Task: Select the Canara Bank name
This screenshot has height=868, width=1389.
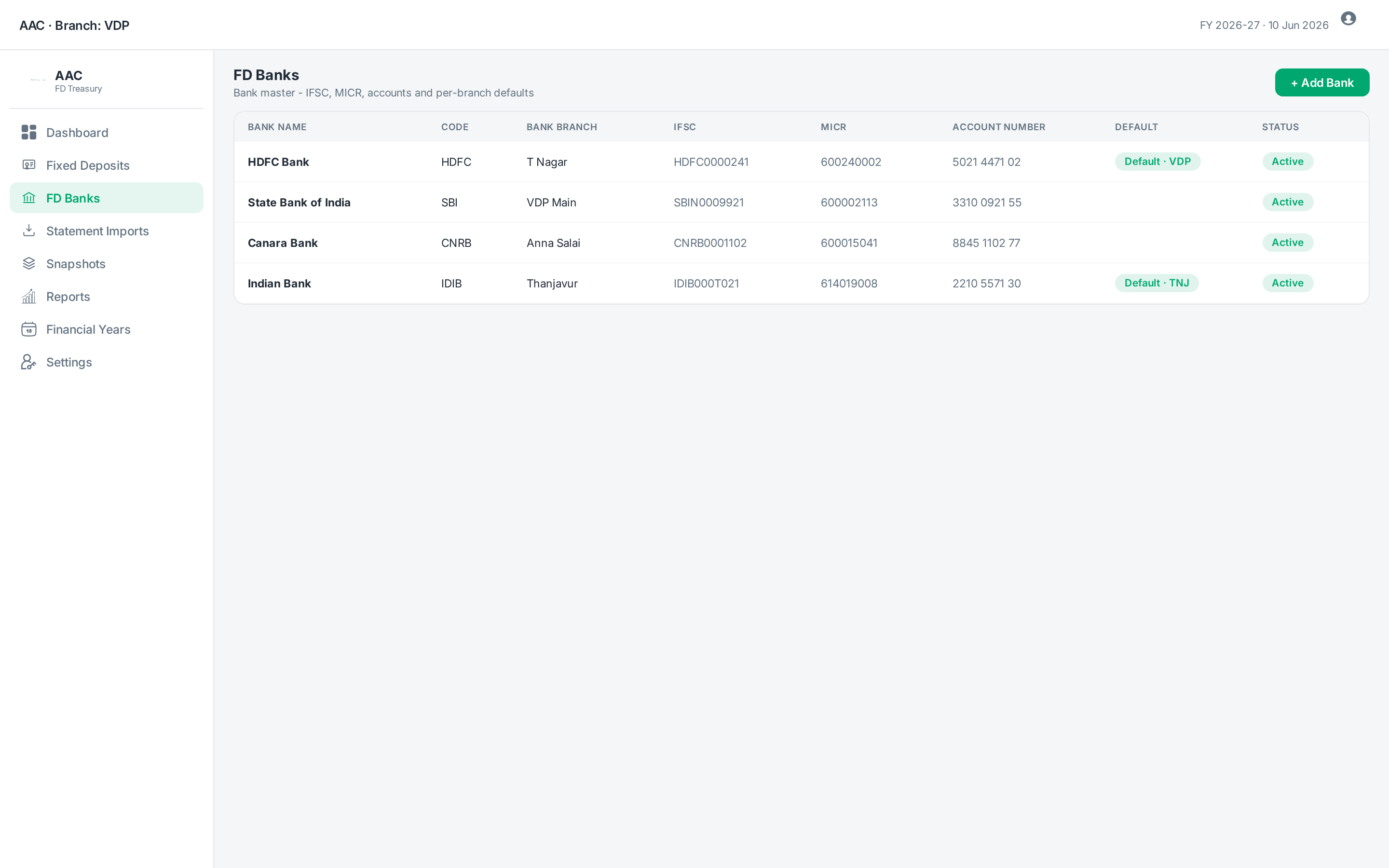Action: (283, 243)
